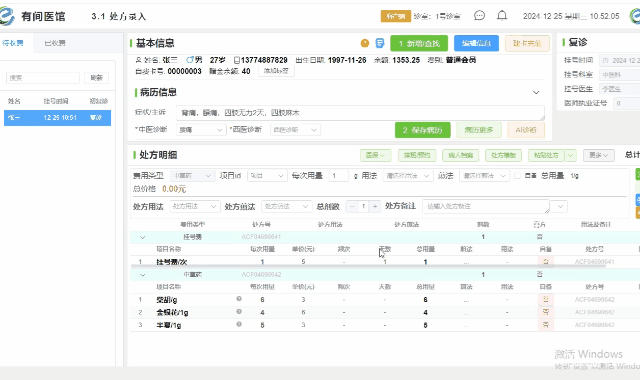Image resolution: width=640 pixels, height=380 pixels.
Task: Collapse the 中草药 prescription group
Action: tap(142, 275)
